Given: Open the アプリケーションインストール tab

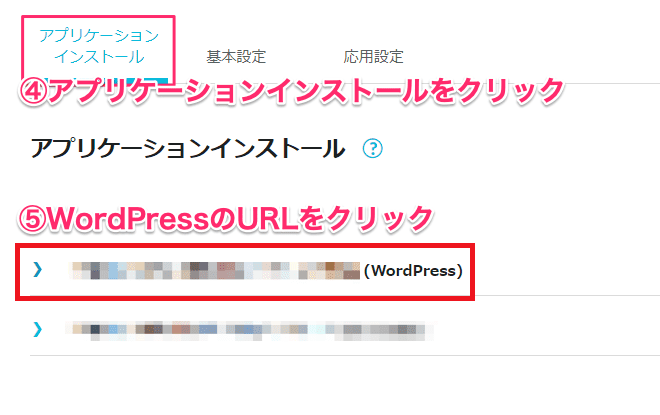Looking at the screenshot, I should pyautogui.click(x=99, y=46).
